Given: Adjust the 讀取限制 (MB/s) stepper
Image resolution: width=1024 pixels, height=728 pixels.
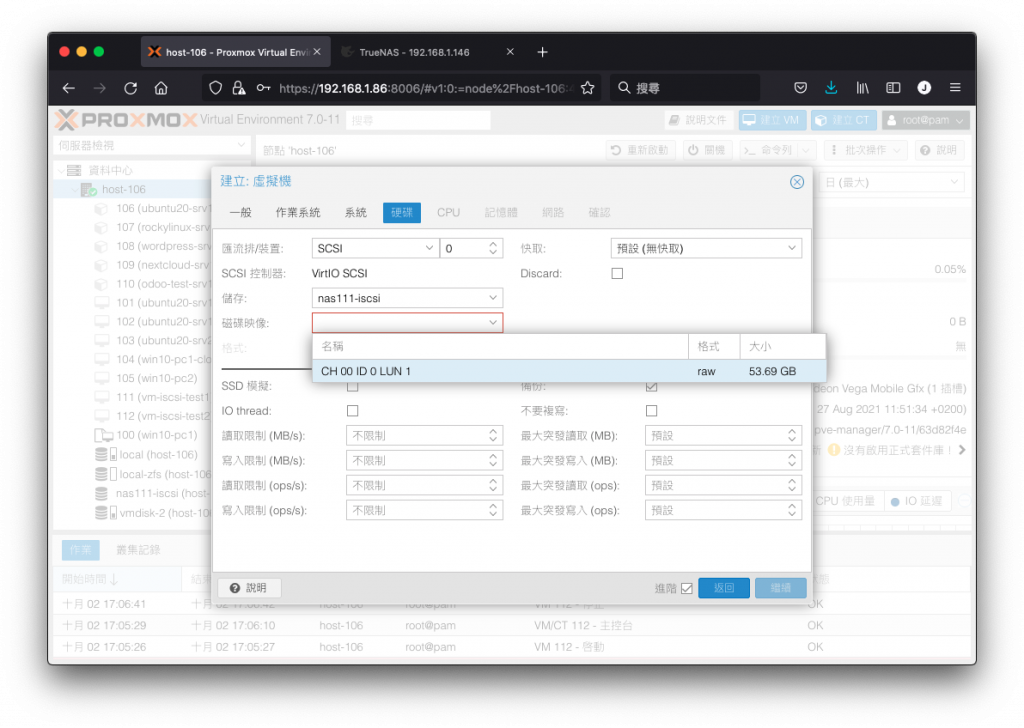Looking at the screenshot, I should (x=493, y=435).
